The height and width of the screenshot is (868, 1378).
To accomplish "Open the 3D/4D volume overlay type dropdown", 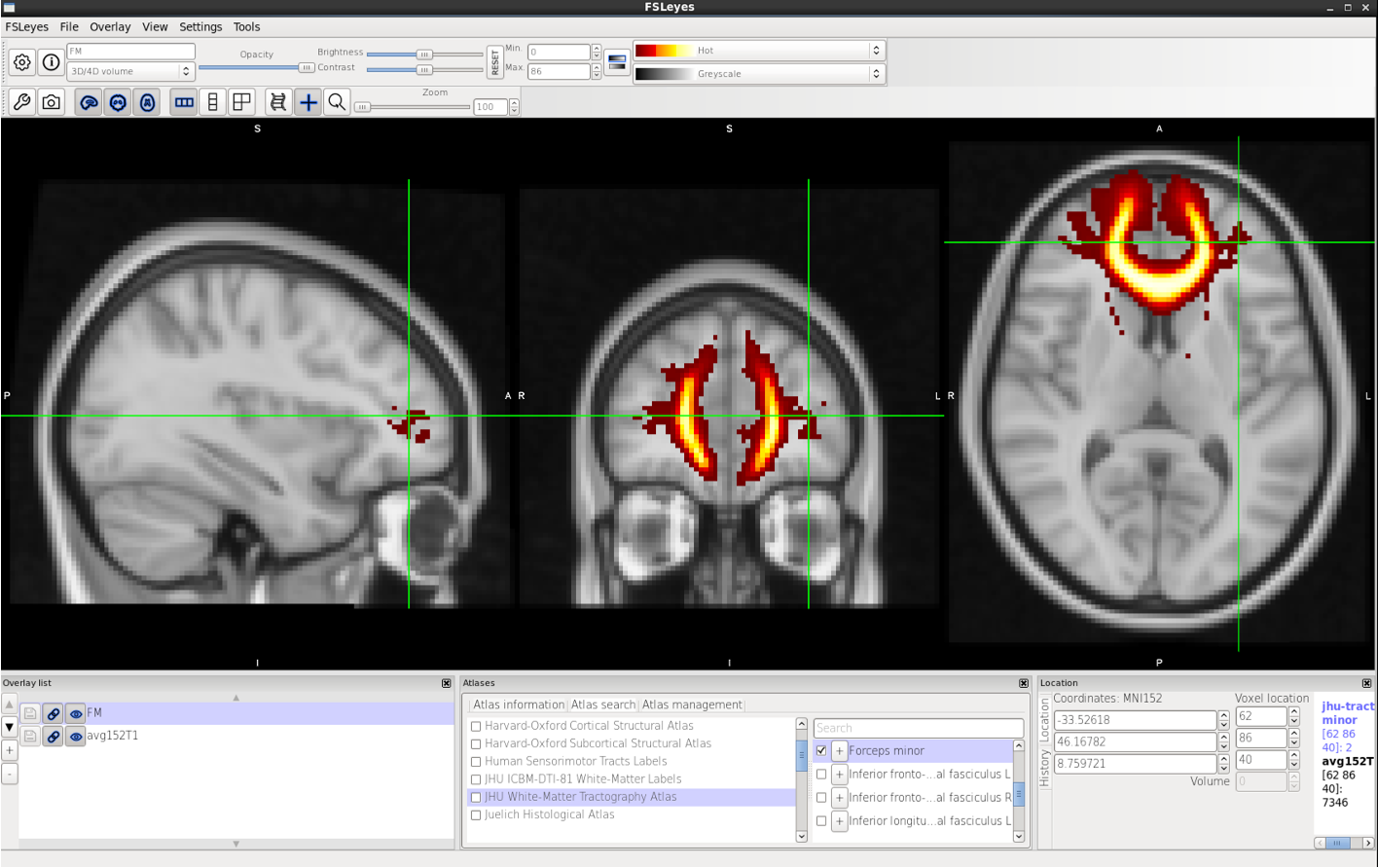I will tap(130, 71).
